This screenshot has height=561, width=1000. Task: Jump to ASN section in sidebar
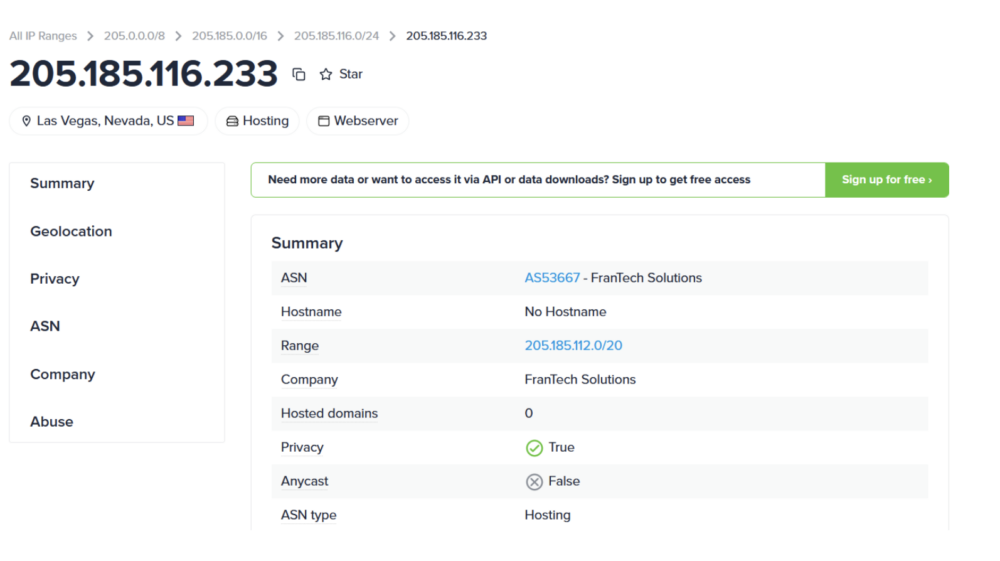pos(45,326)
